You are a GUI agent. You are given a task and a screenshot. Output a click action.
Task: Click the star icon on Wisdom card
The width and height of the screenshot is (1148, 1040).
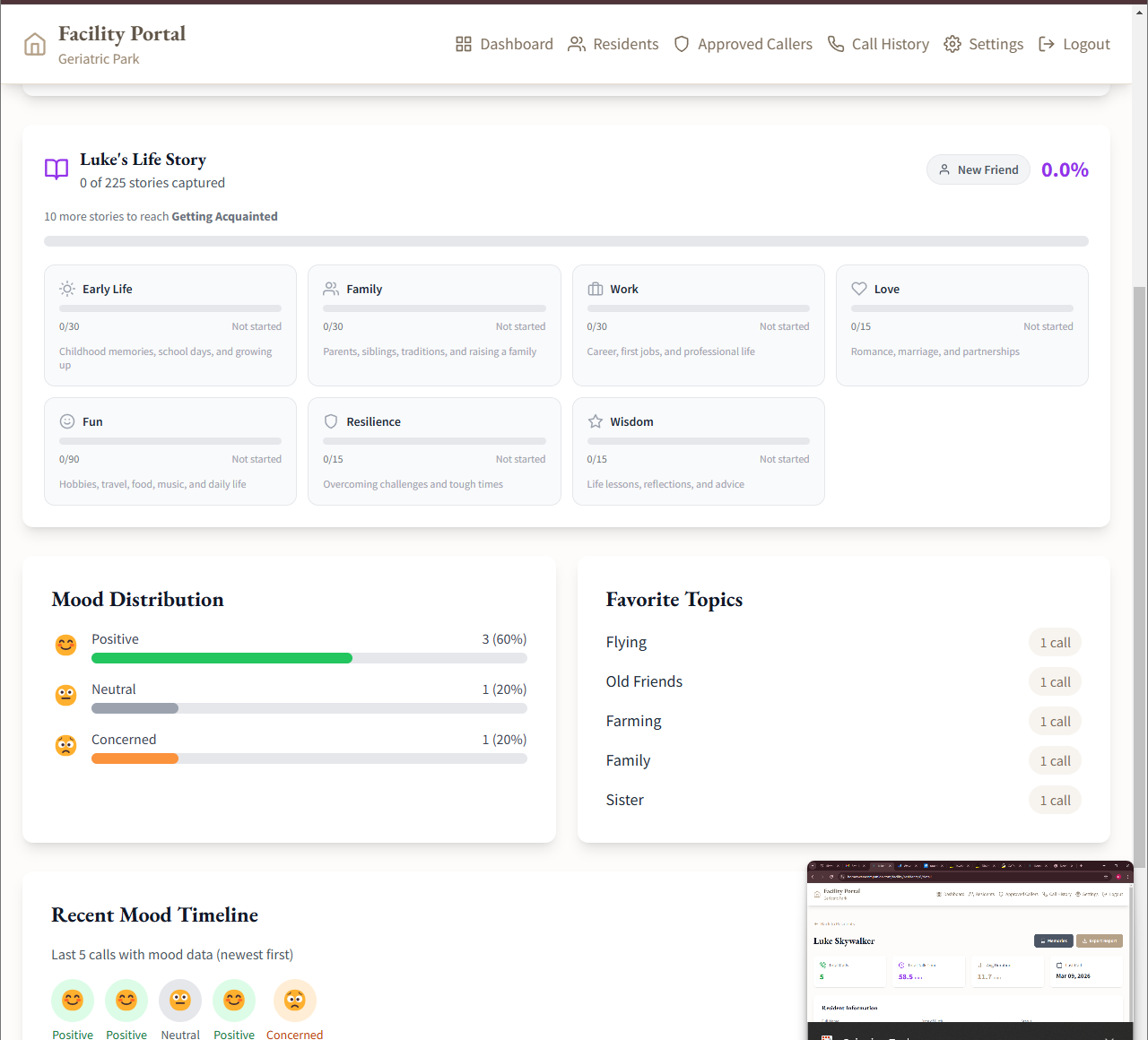[x=596, y=421]
